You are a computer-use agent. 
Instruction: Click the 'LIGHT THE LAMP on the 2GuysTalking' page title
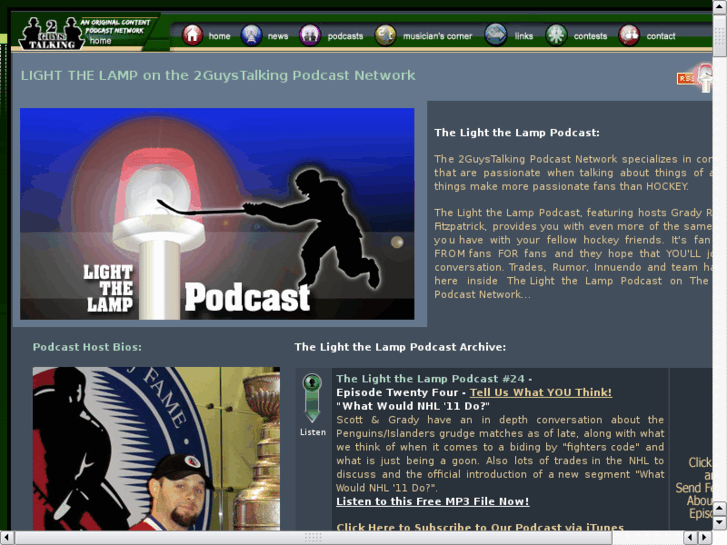pyautogui.click(x=218, y=75)
